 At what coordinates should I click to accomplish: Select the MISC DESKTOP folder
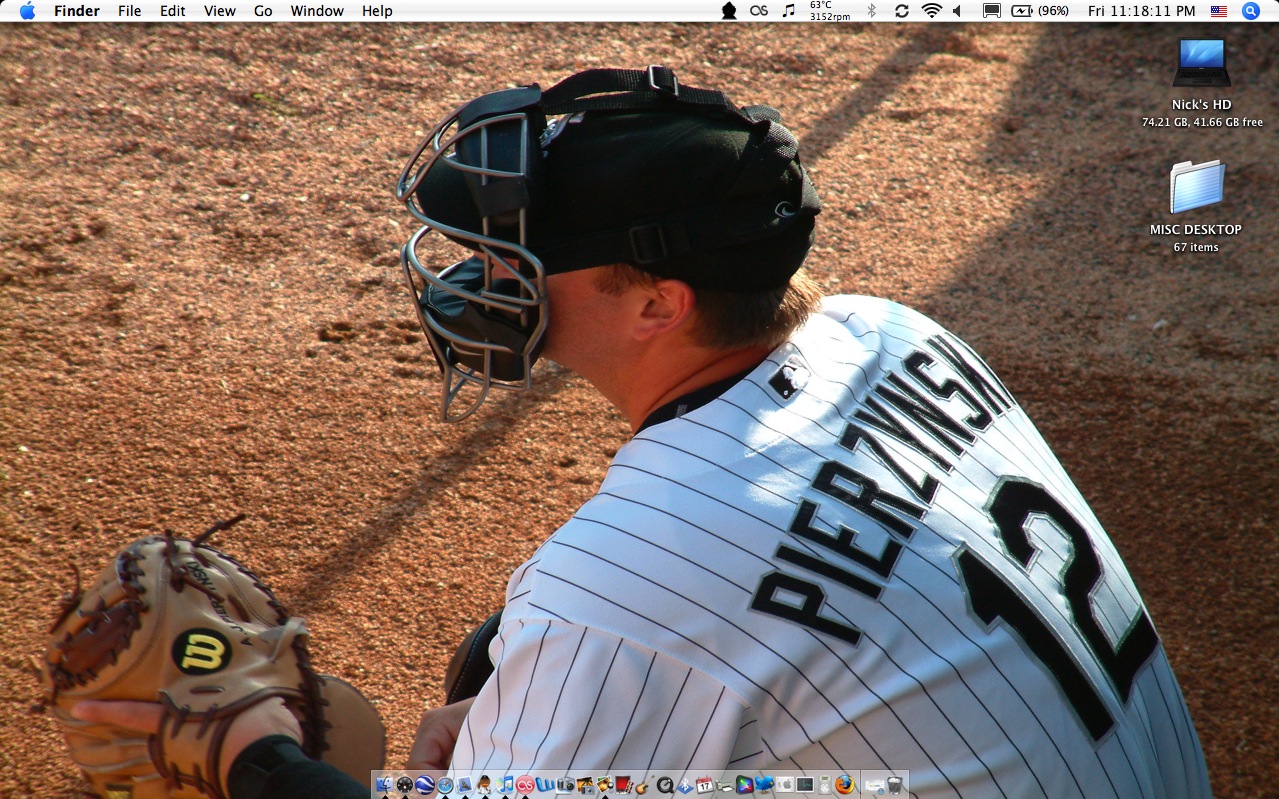1197,187
